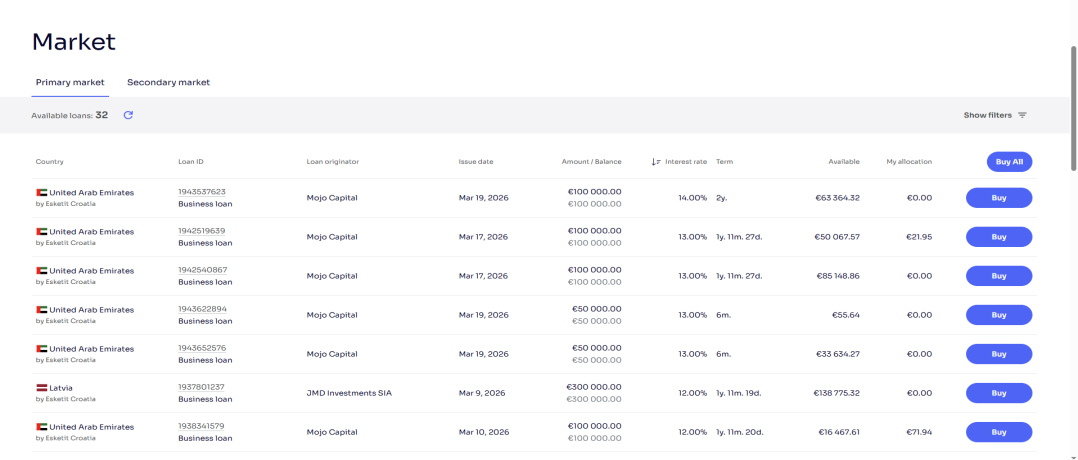Buy loan 1942519639
The width and height of the screenshot is (1078, 460).
click(x=999, y=237)
